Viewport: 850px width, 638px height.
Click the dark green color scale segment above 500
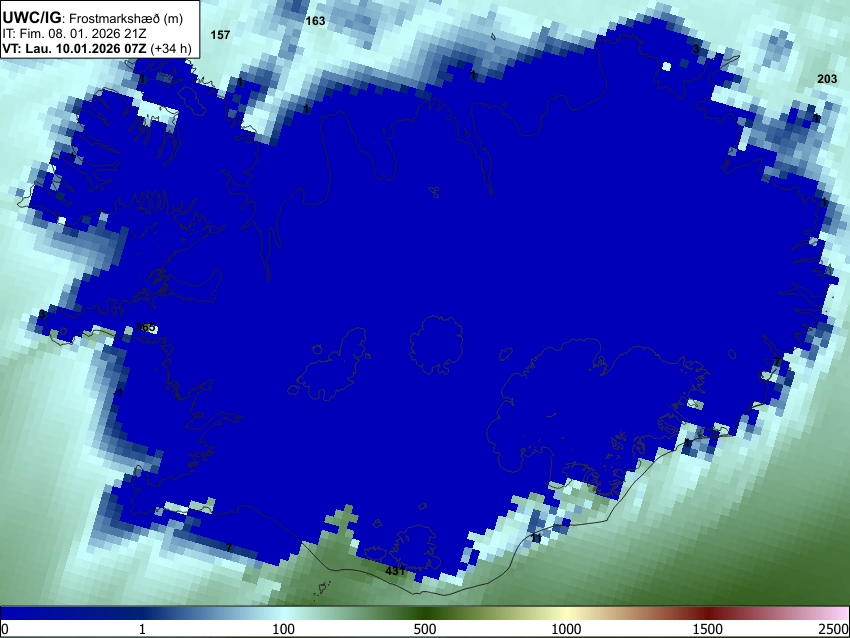coord(425,613)
